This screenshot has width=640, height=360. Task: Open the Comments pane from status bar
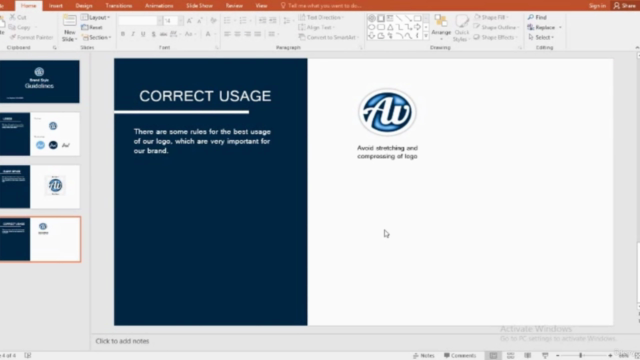pos(460,356)
